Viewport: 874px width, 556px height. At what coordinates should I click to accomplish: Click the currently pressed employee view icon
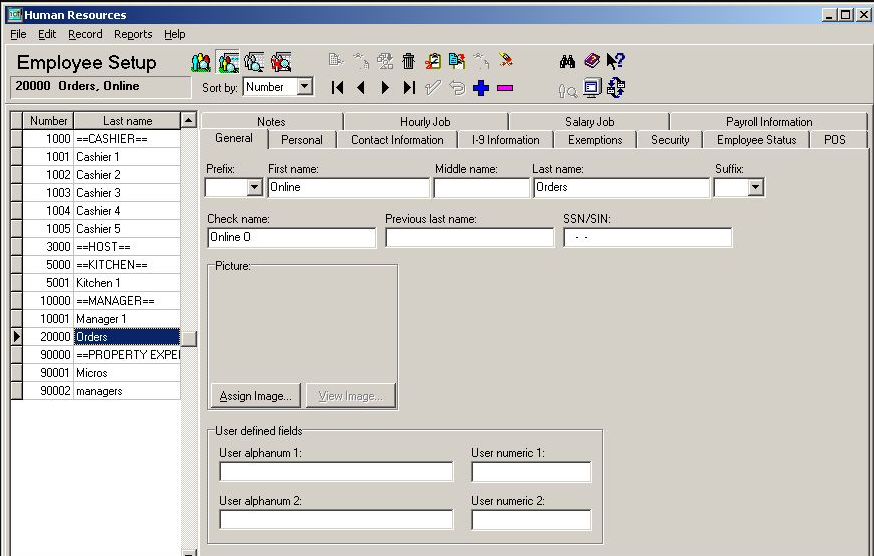coord(227,62)
